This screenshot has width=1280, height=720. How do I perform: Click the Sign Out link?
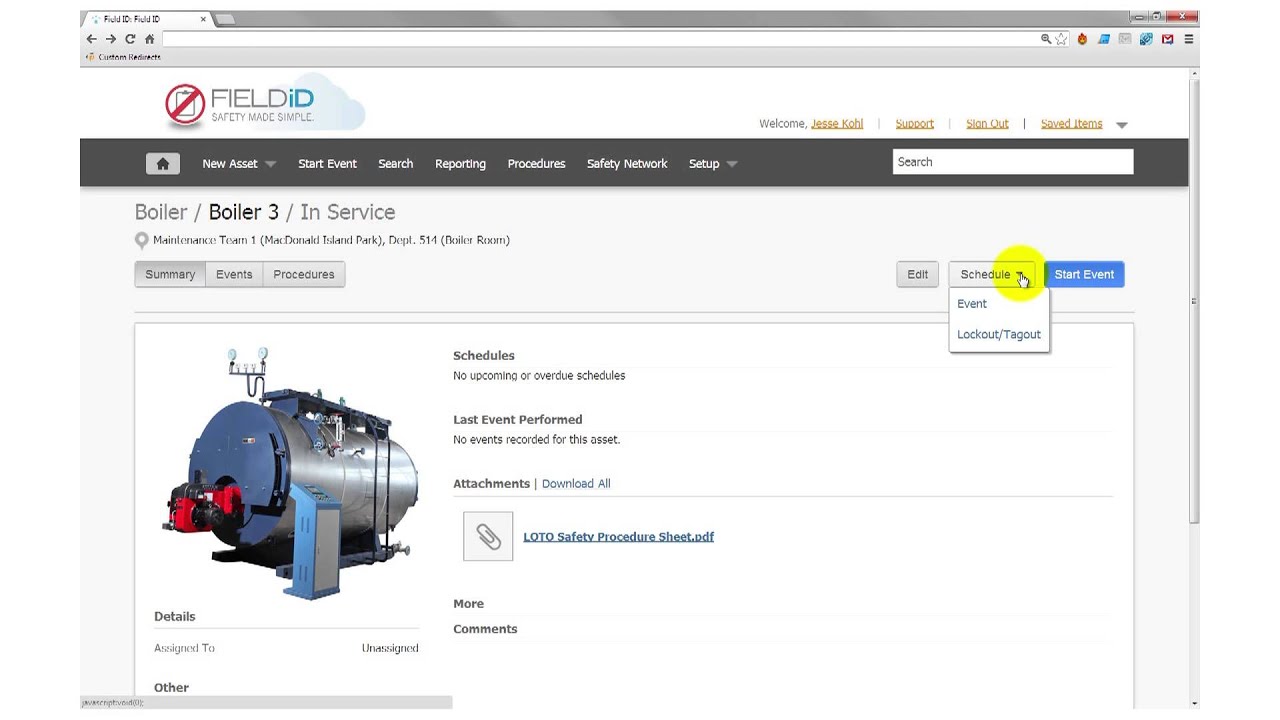click(987, 124)
